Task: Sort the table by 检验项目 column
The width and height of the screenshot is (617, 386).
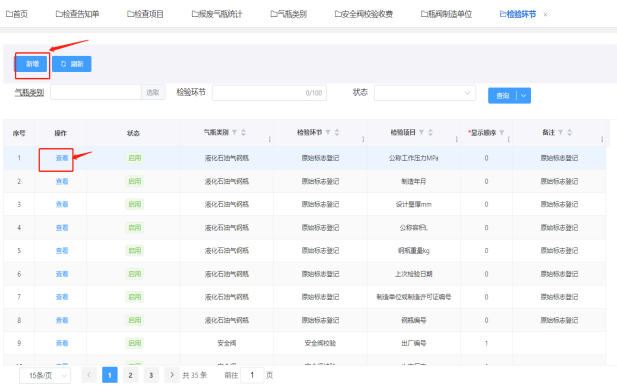Action: click(430, 133)
